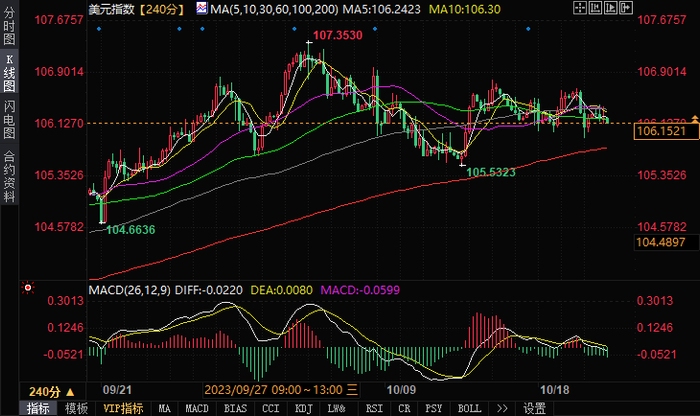700x416 pixels.
Task: Click the 104.4897 price box on right axis
Action: (x=666, y=242)
